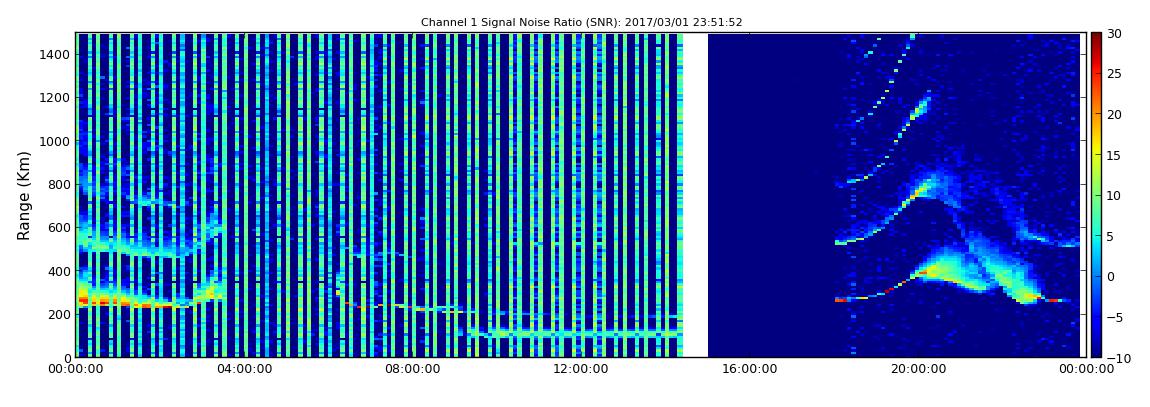Click the "Range (Km)" y-axis label
The width and height of the screenshot is (1150, 407).
coord(23,195)
